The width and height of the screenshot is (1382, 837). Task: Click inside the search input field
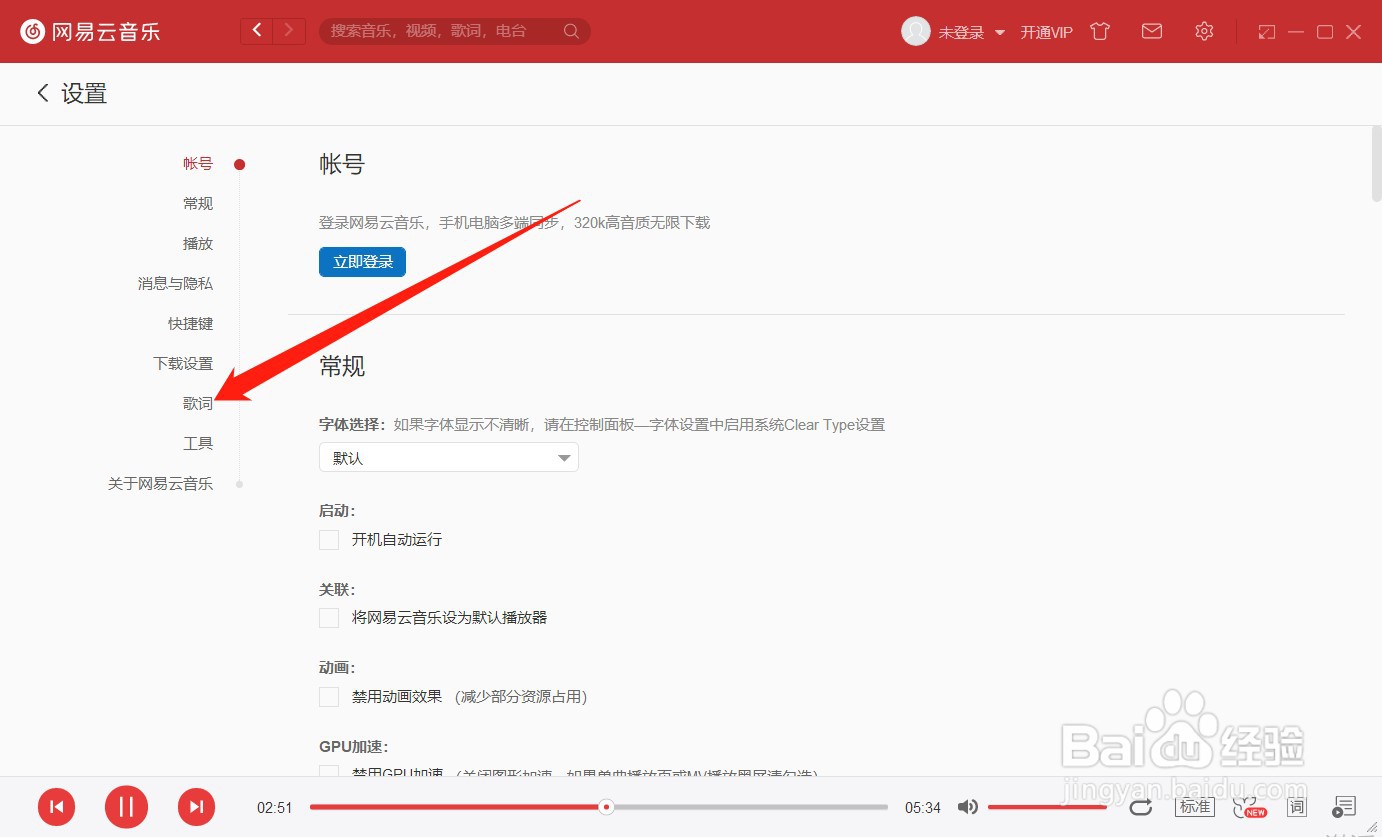440,30
